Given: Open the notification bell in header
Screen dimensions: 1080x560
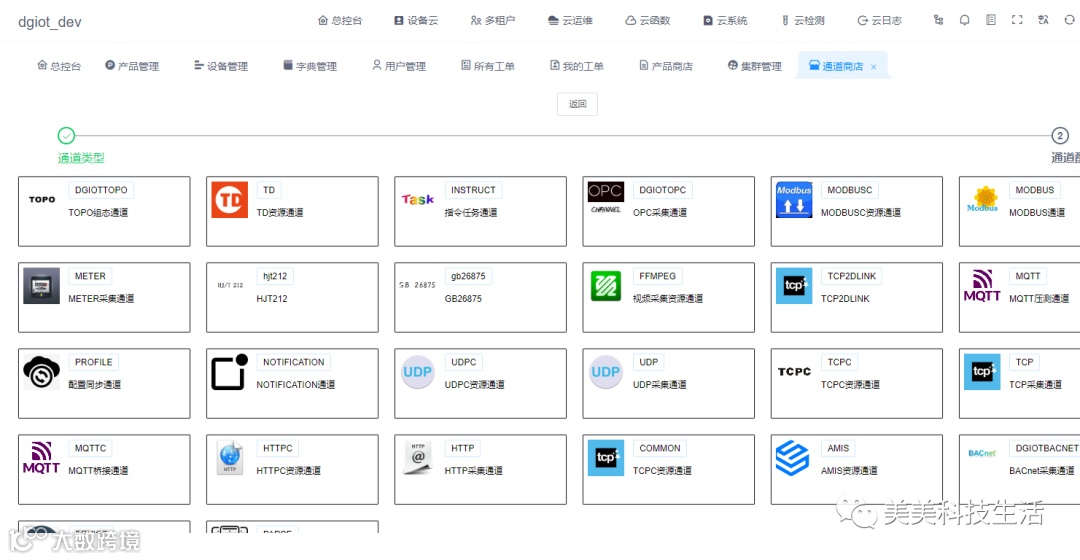Looking at the screenshot, I should click(x=964, y=20).
